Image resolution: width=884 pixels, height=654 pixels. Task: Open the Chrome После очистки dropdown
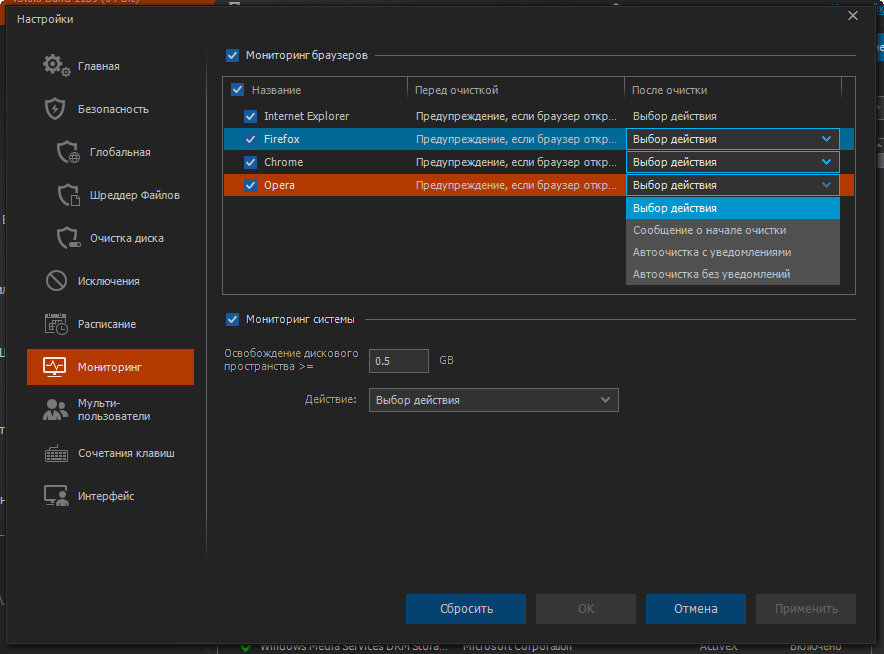tap(732, 162)
